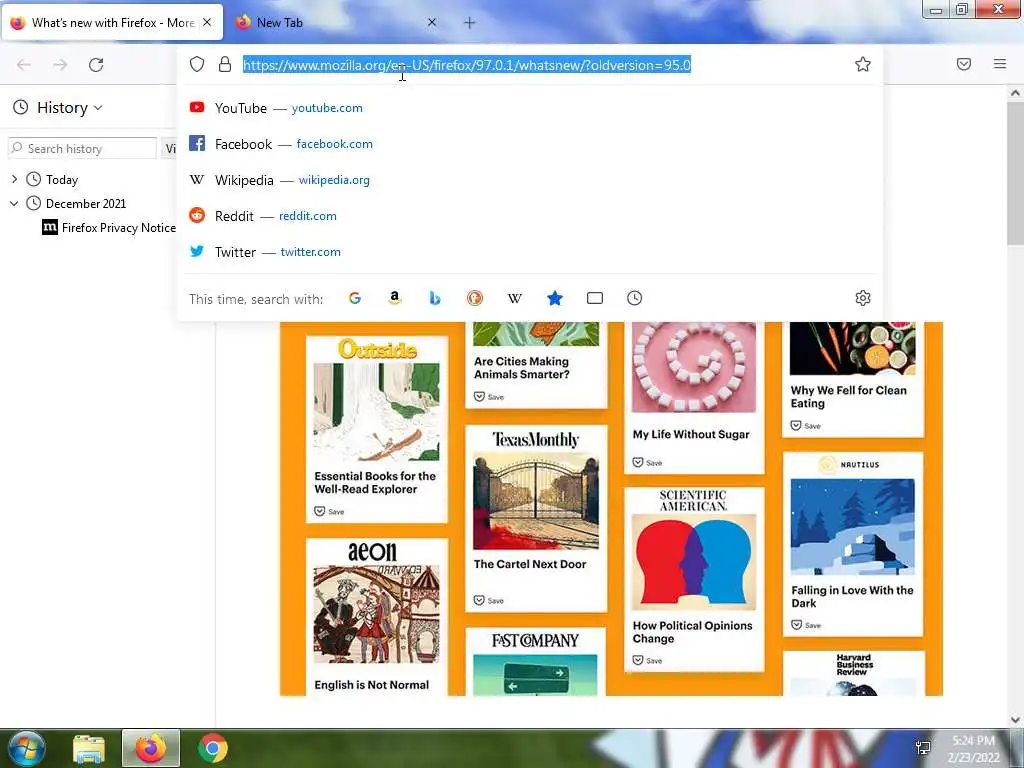Open Firefox Privacy Notice history entry
The width and height of the screenshot is (1024, 768).
(x=109, y=227)
